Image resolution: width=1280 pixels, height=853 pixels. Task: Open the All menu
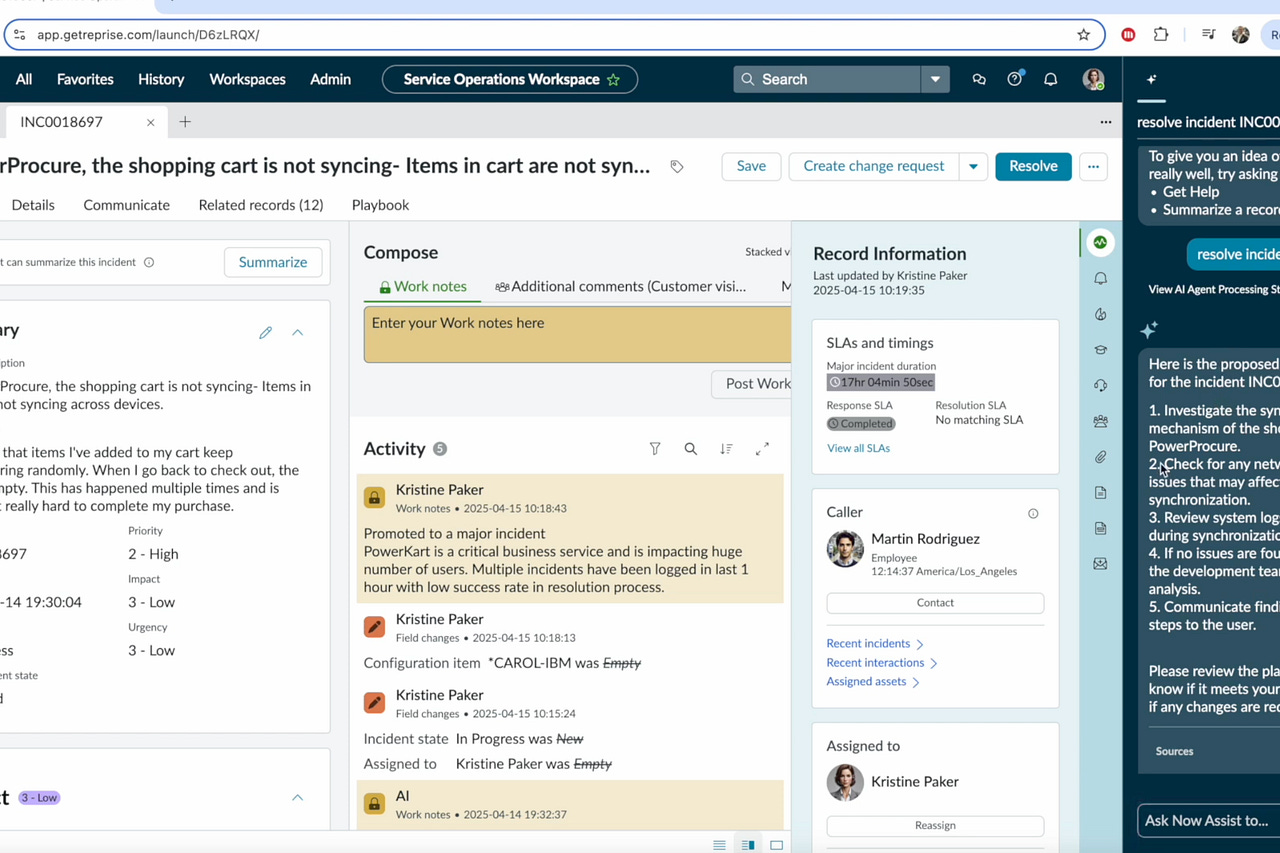tap(24, 80)
